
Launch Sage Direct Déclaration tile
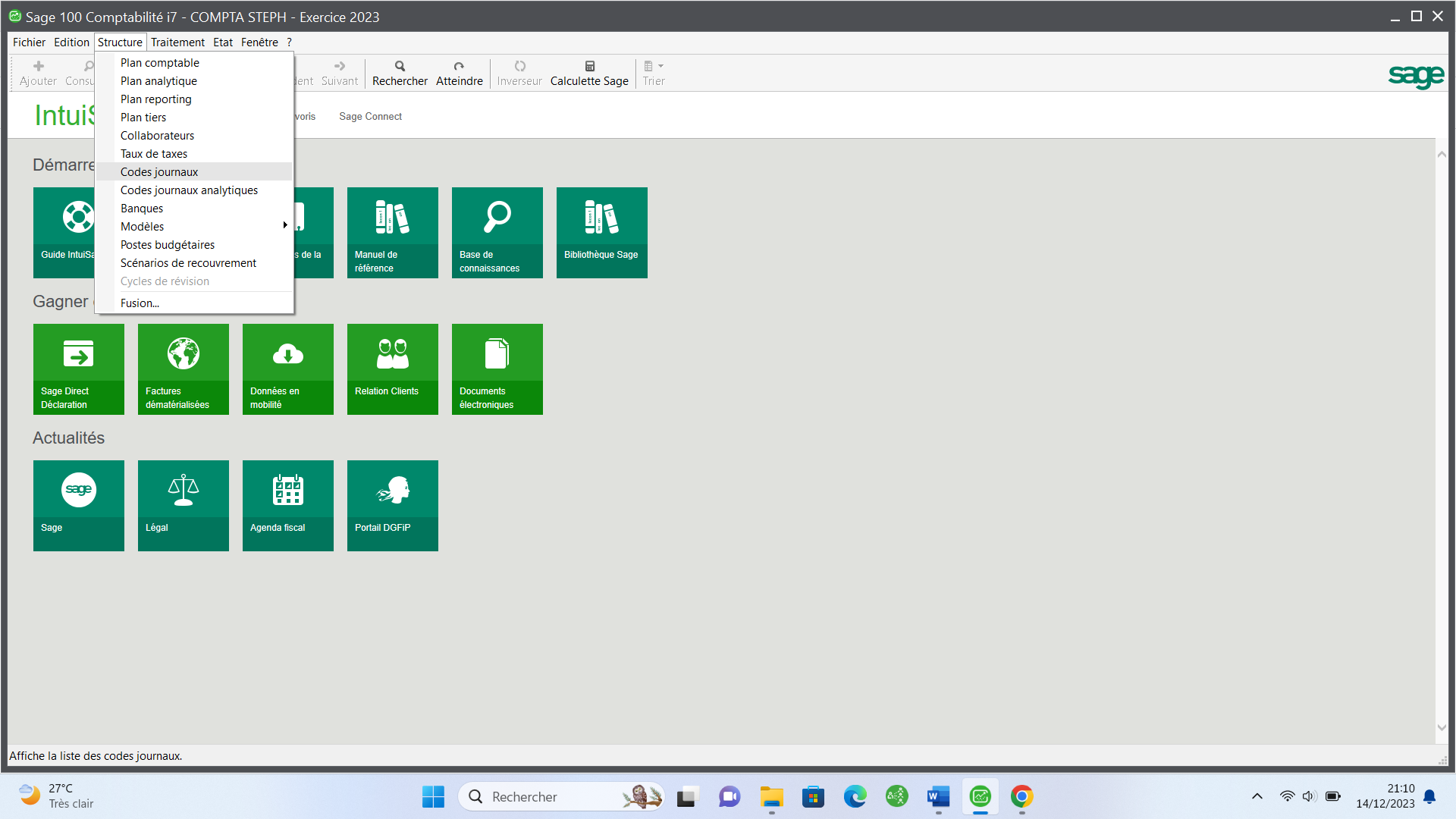point(78,369)
